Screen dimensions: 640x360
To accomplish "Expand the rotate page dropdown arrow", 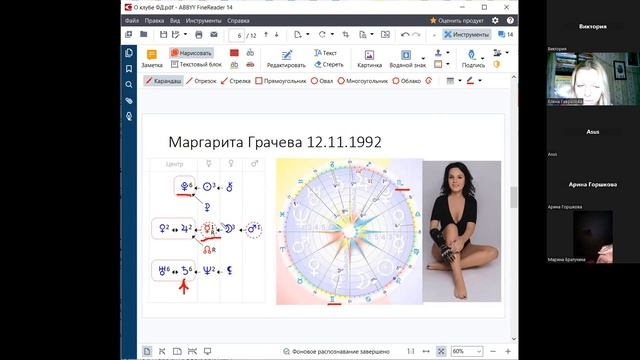I will [x=332, y=35].
